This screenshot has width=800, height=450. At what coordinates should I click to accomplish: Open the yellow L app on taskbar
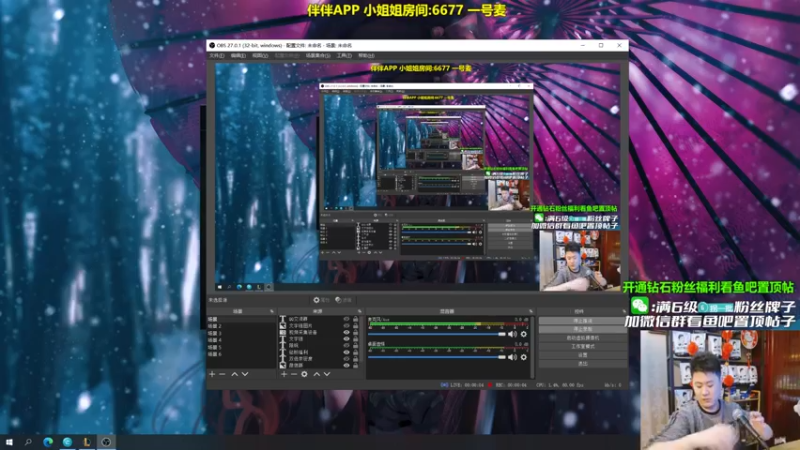coord(87,442)
